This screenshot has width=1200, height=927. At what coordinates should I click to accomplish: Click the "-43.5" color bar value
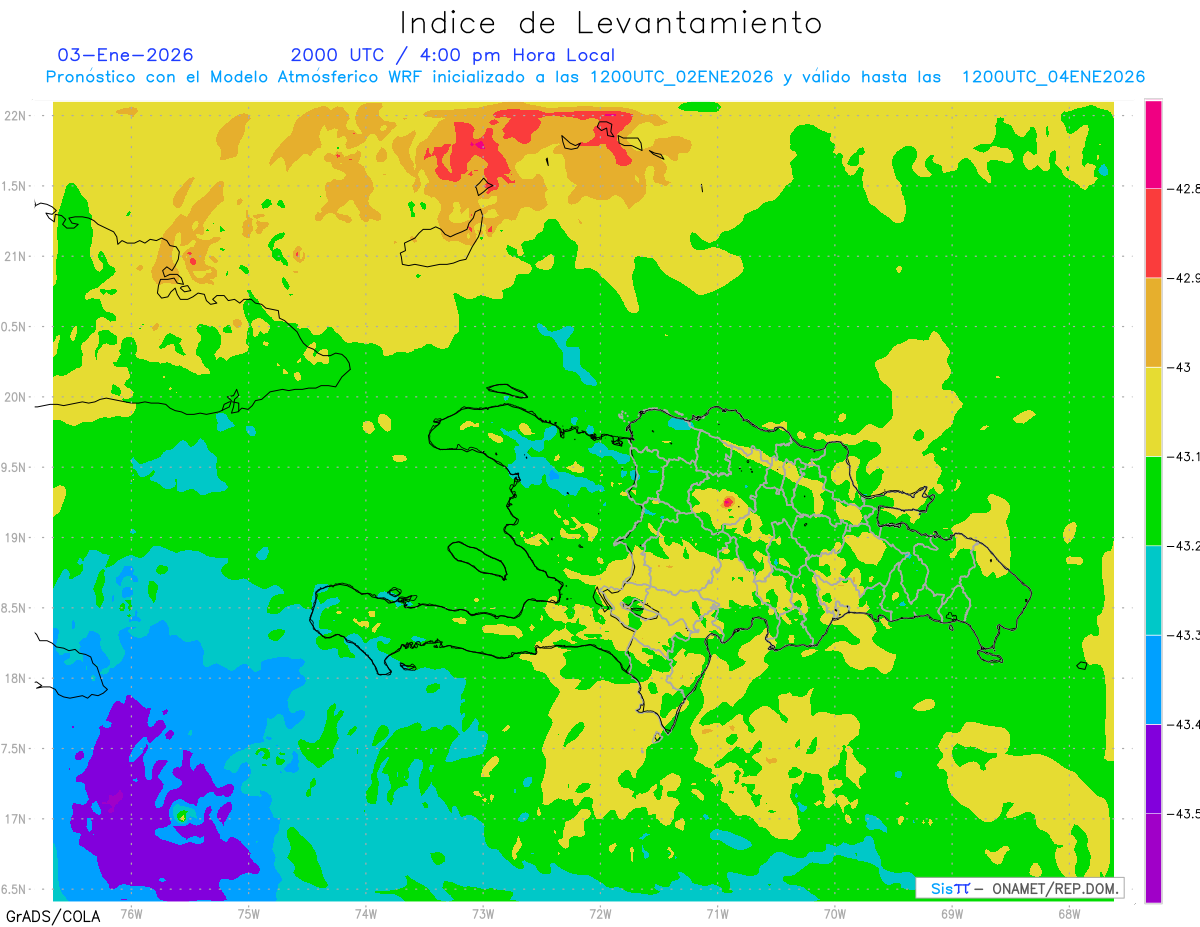tap(1184, 813)
